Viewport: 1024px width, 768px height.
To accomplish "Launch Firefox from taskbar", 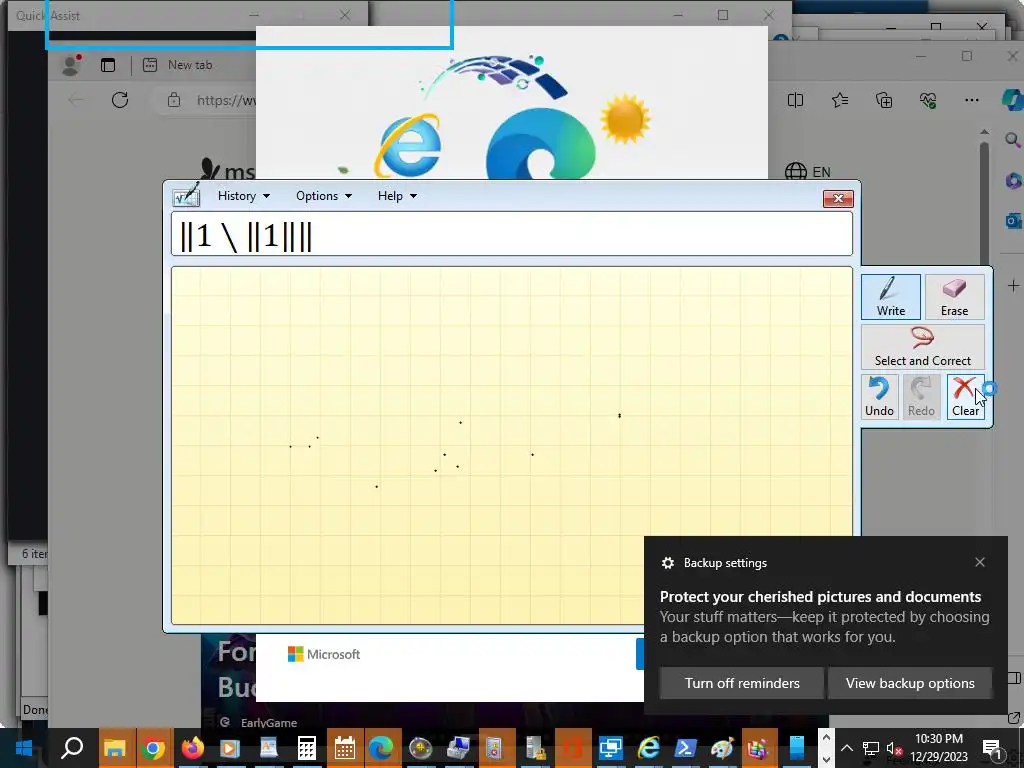I will click(x=192, y=748).
